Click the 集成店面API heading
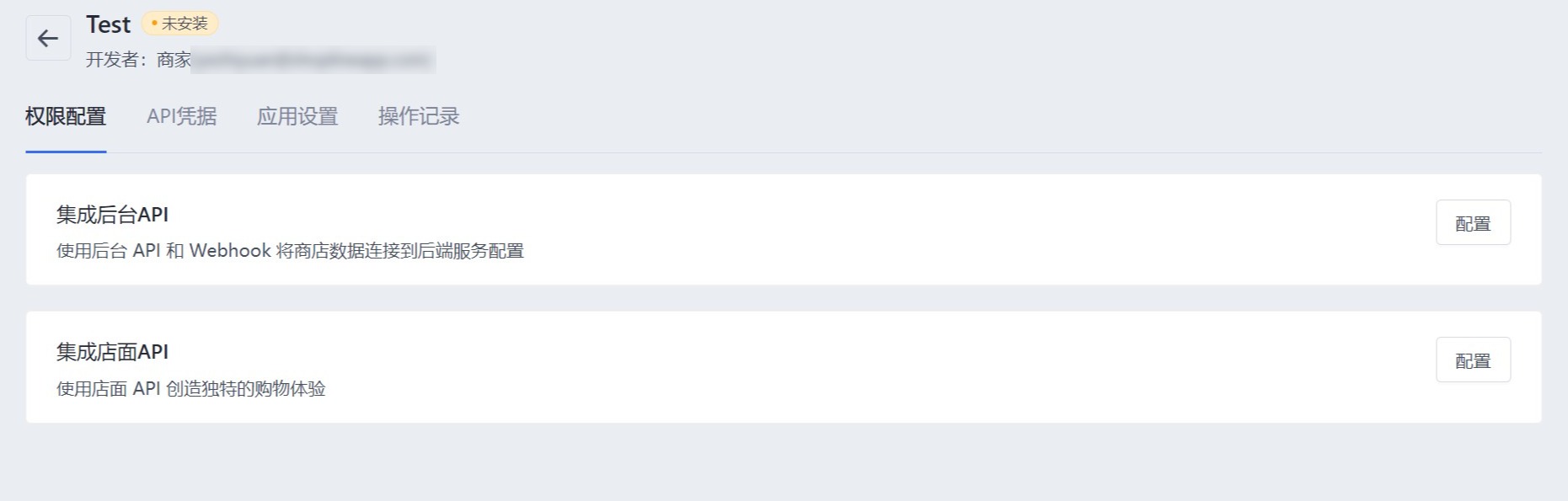This screenshot has width=1568, height=501. click(112, 352)
